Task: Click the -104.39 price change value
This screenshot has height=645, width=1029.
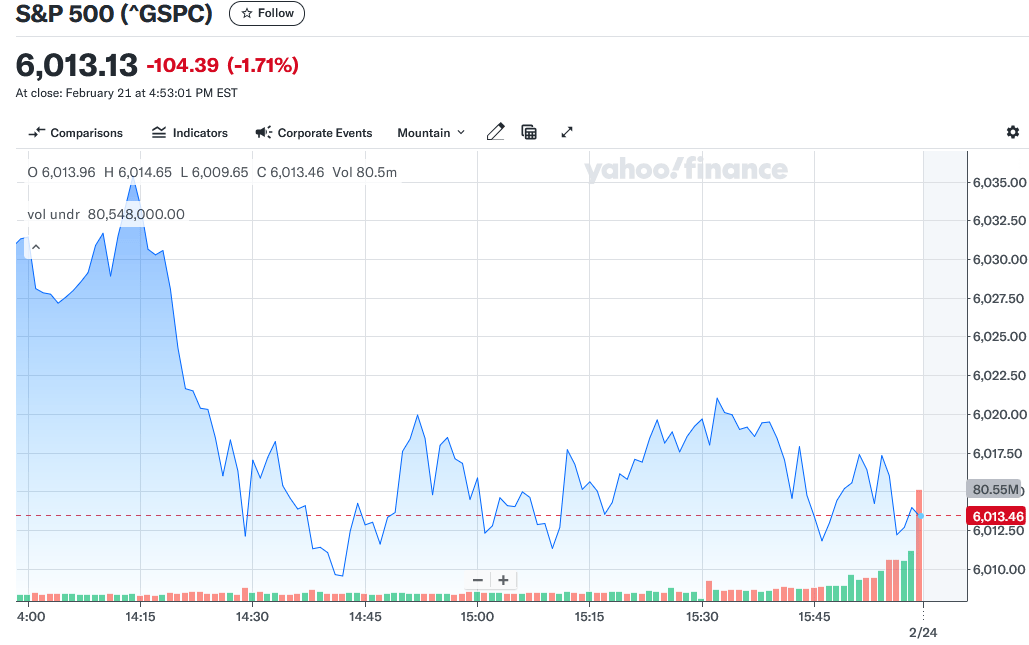Action: (x=182, y=65)
